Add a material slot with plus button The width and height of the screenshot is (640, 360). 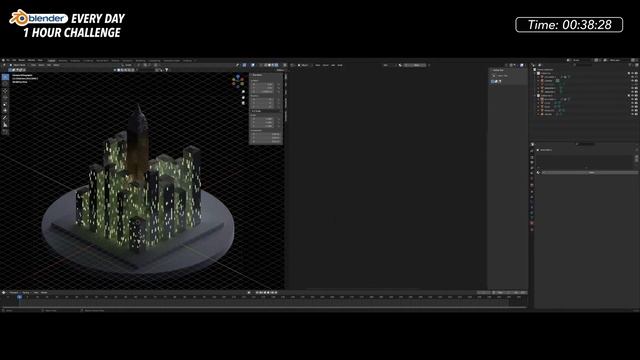click(x=636, y=157)
